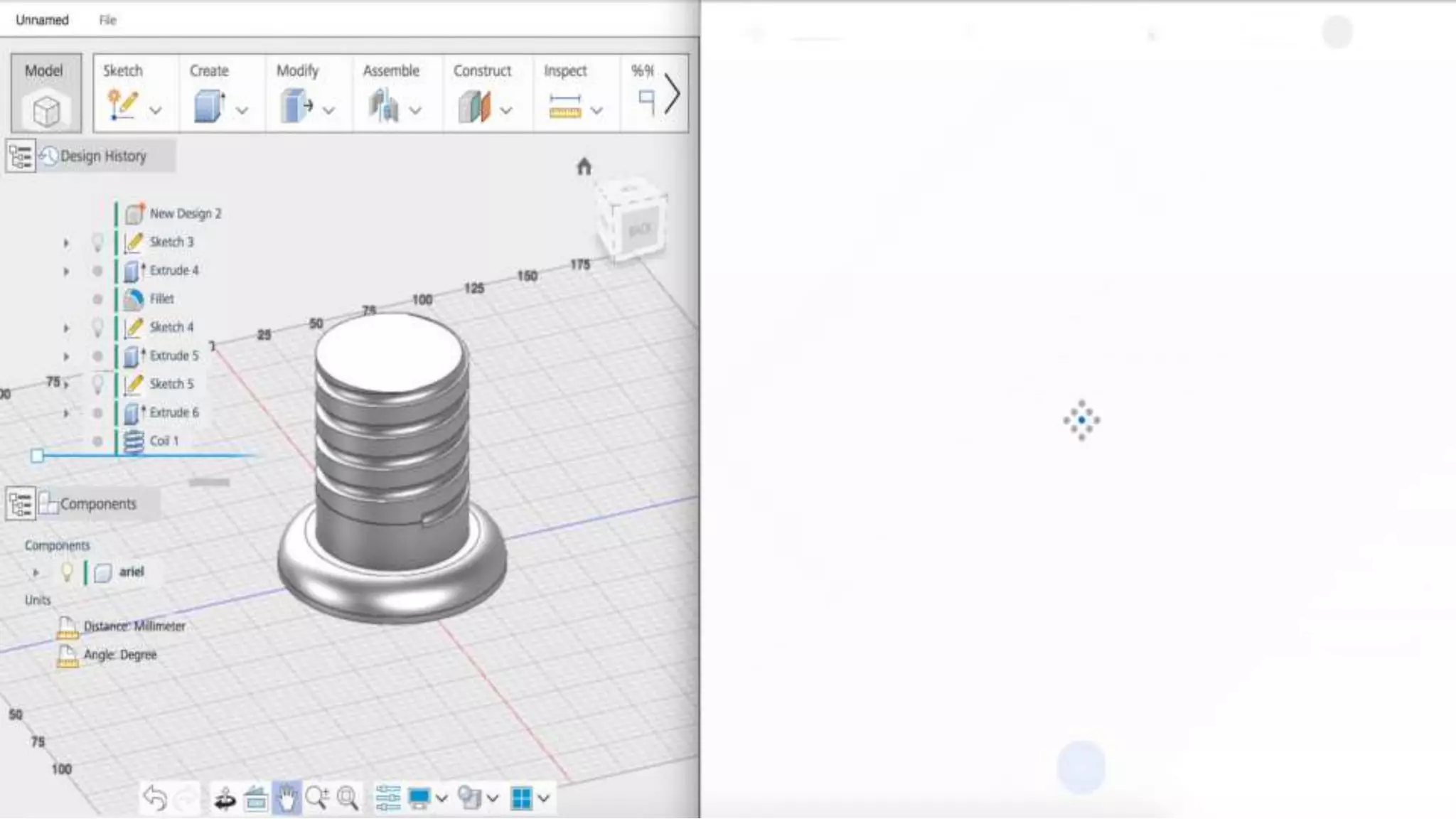
Task: Click the Look At icon
Action: pos(256,798)
